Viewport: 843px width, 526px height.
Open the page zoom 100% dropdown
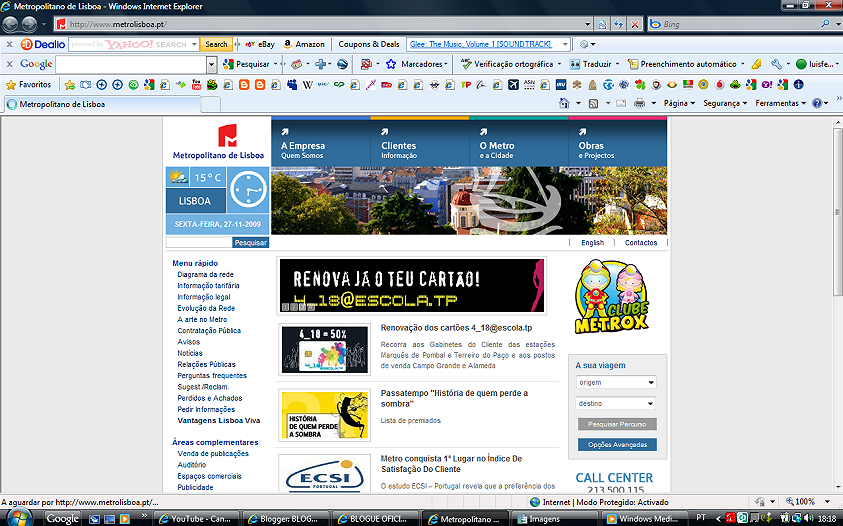(x=827, y=502)
